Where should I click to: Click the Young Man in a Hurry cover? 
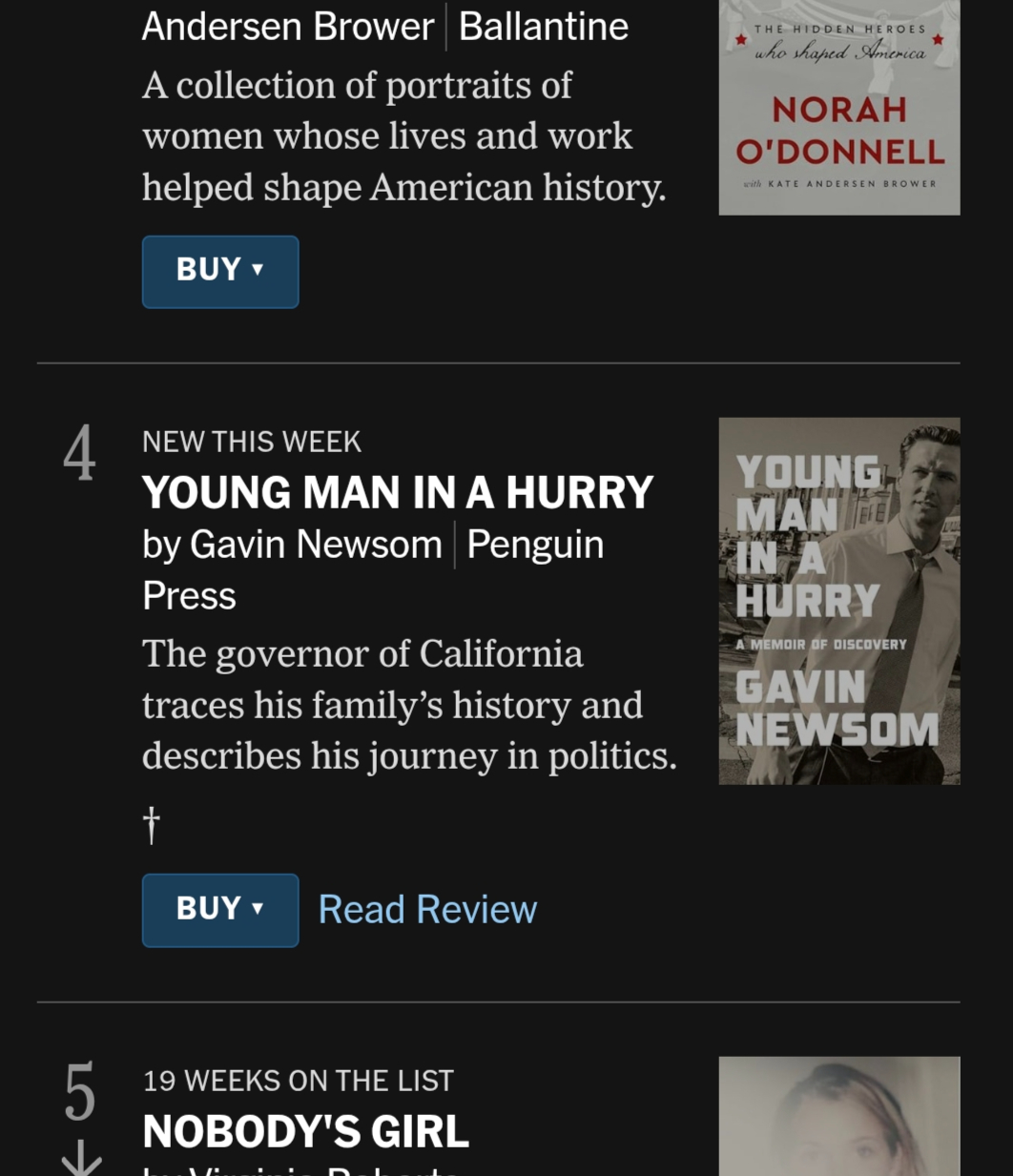tap(838, 601)
